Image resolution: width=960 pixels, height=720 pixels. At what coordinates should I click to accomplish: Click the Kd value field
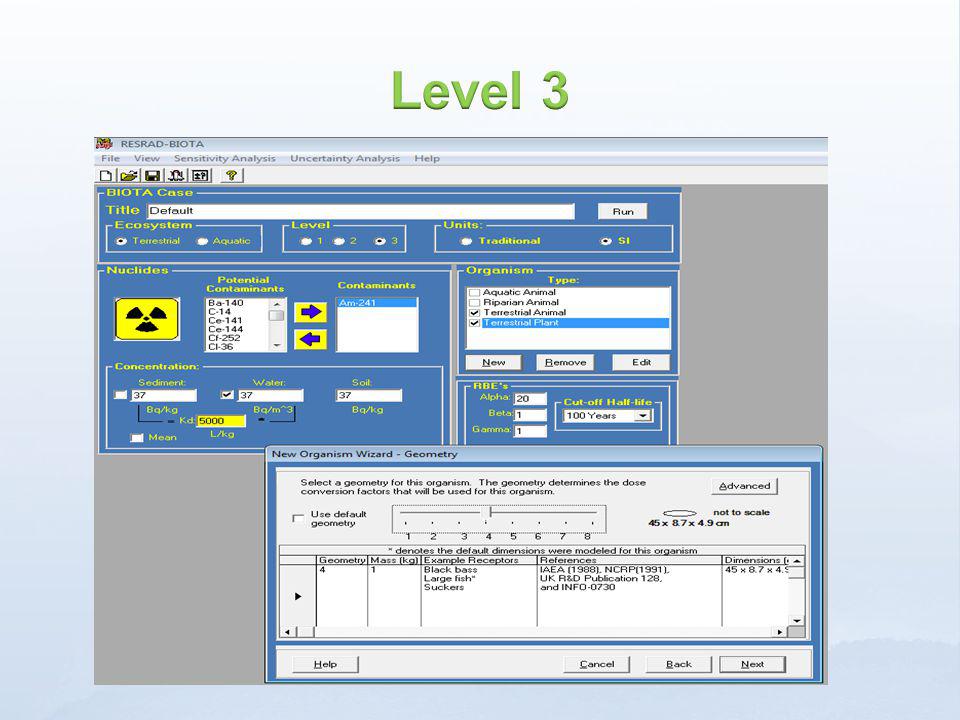tap(221, 421)
